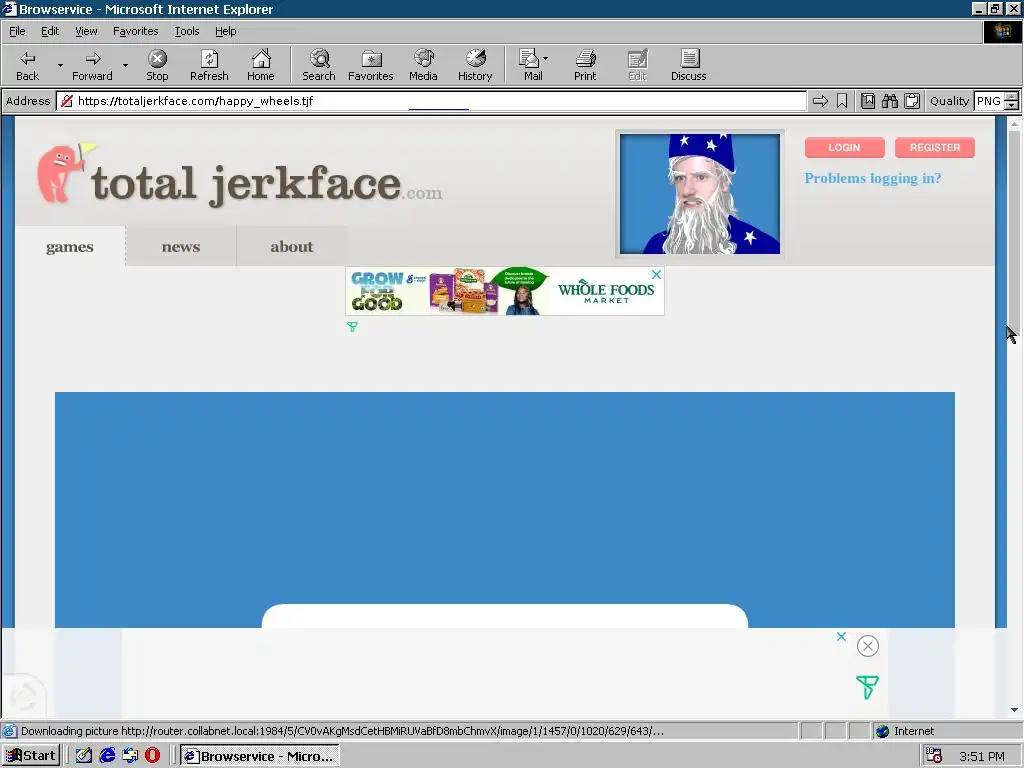Click the Go arrow beside address bar
This screenshot has height=768, width=1024.
(820, 101)
